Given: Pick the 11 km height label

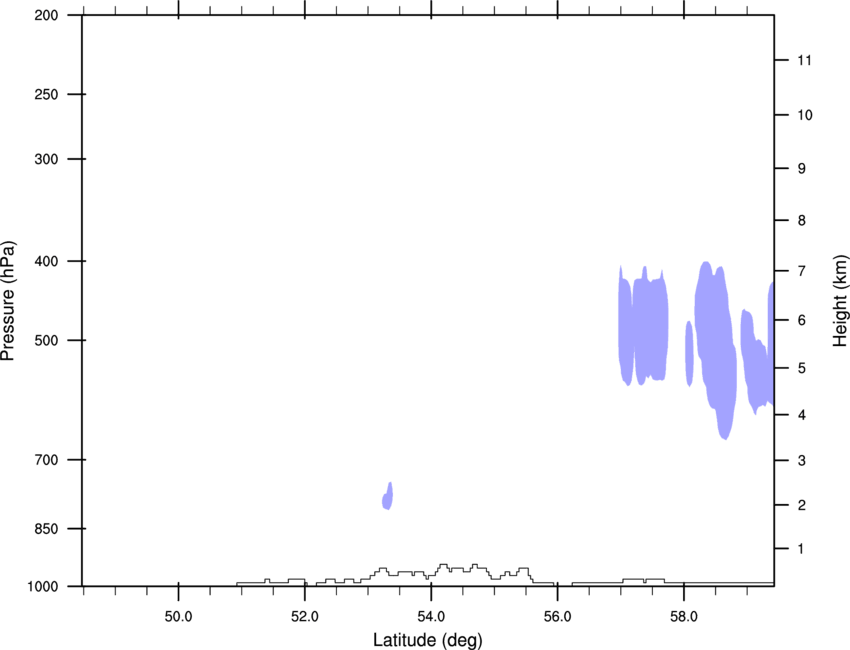Looking at the screenshot, I should (804, 60).
